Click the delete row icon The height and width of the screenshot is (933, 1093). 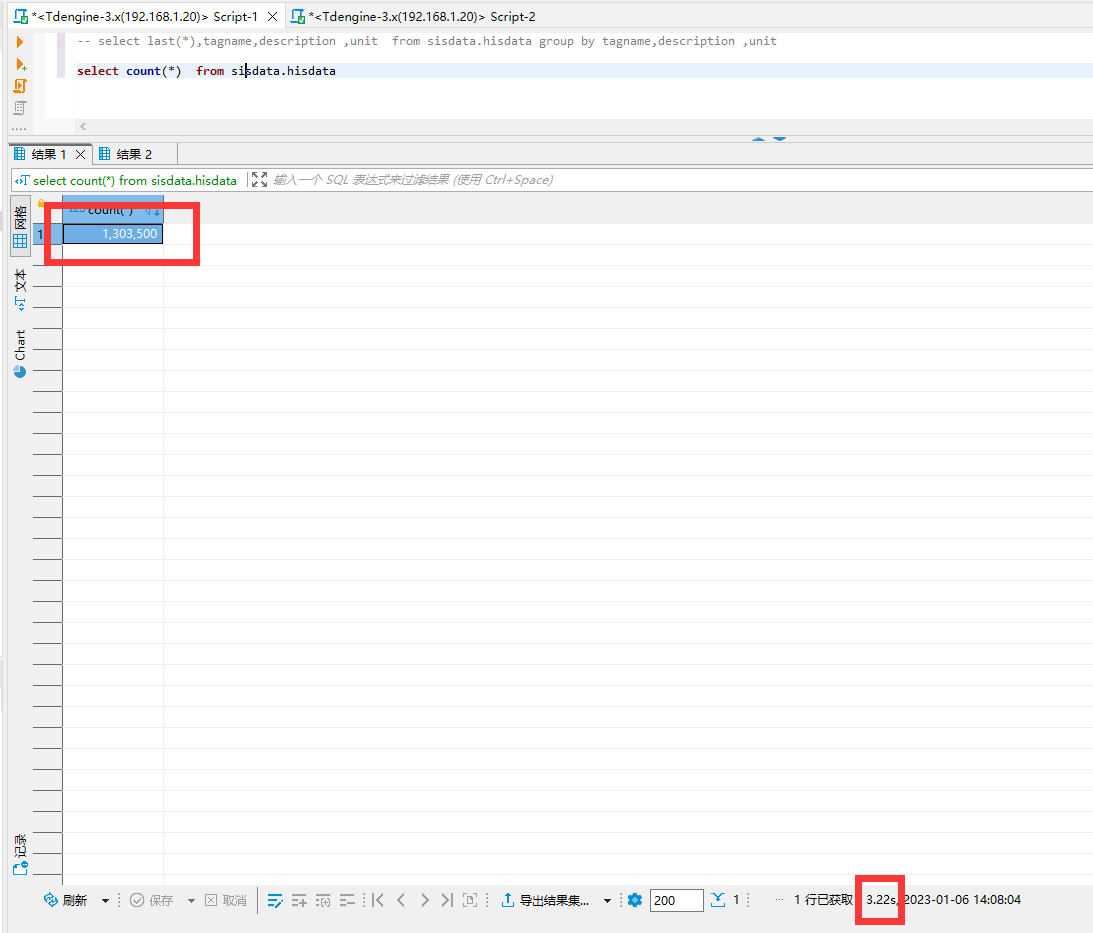coord(346,900)
